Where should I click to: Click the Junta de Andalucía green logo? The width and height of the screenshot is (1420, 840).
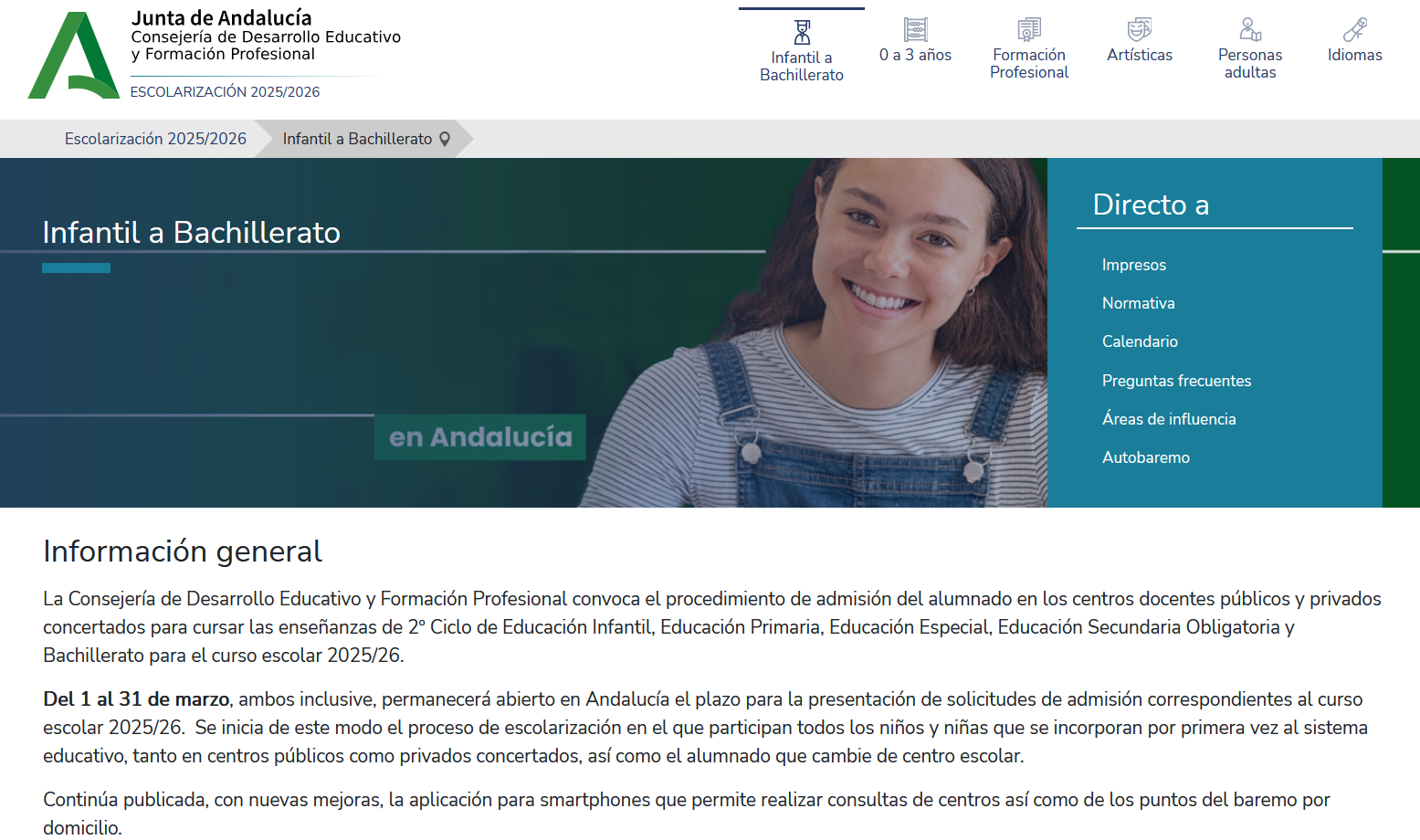tap(73, 55)
